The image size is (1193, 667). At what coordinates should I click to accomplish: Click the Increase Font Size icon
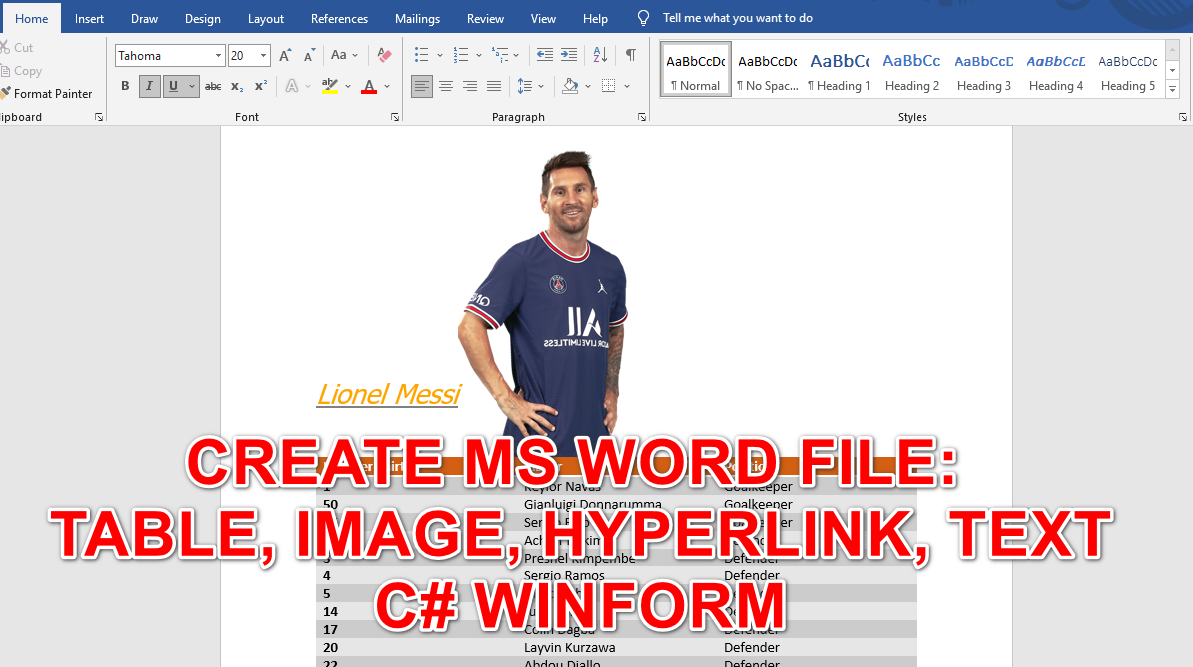pos(284,55)
